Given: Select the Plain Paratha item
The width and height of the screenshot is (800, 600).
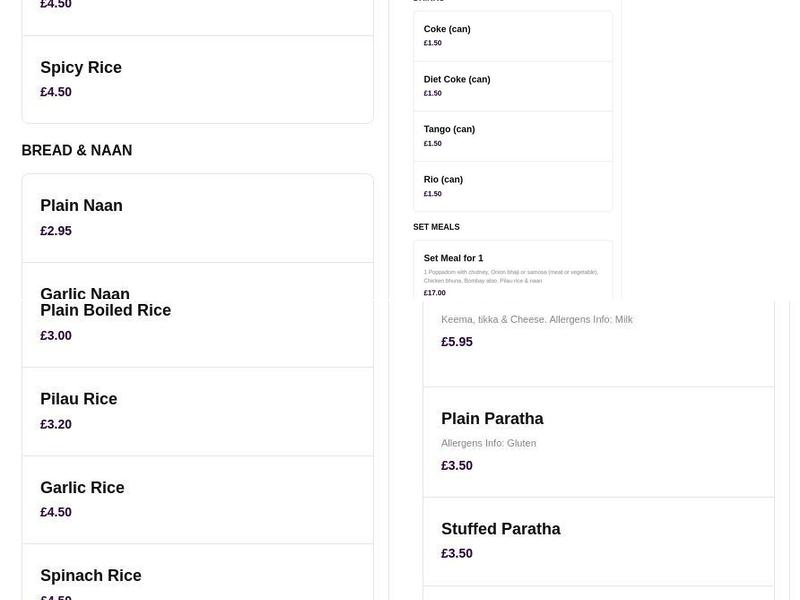Looking at the screenshot, I should coord(598,441).
